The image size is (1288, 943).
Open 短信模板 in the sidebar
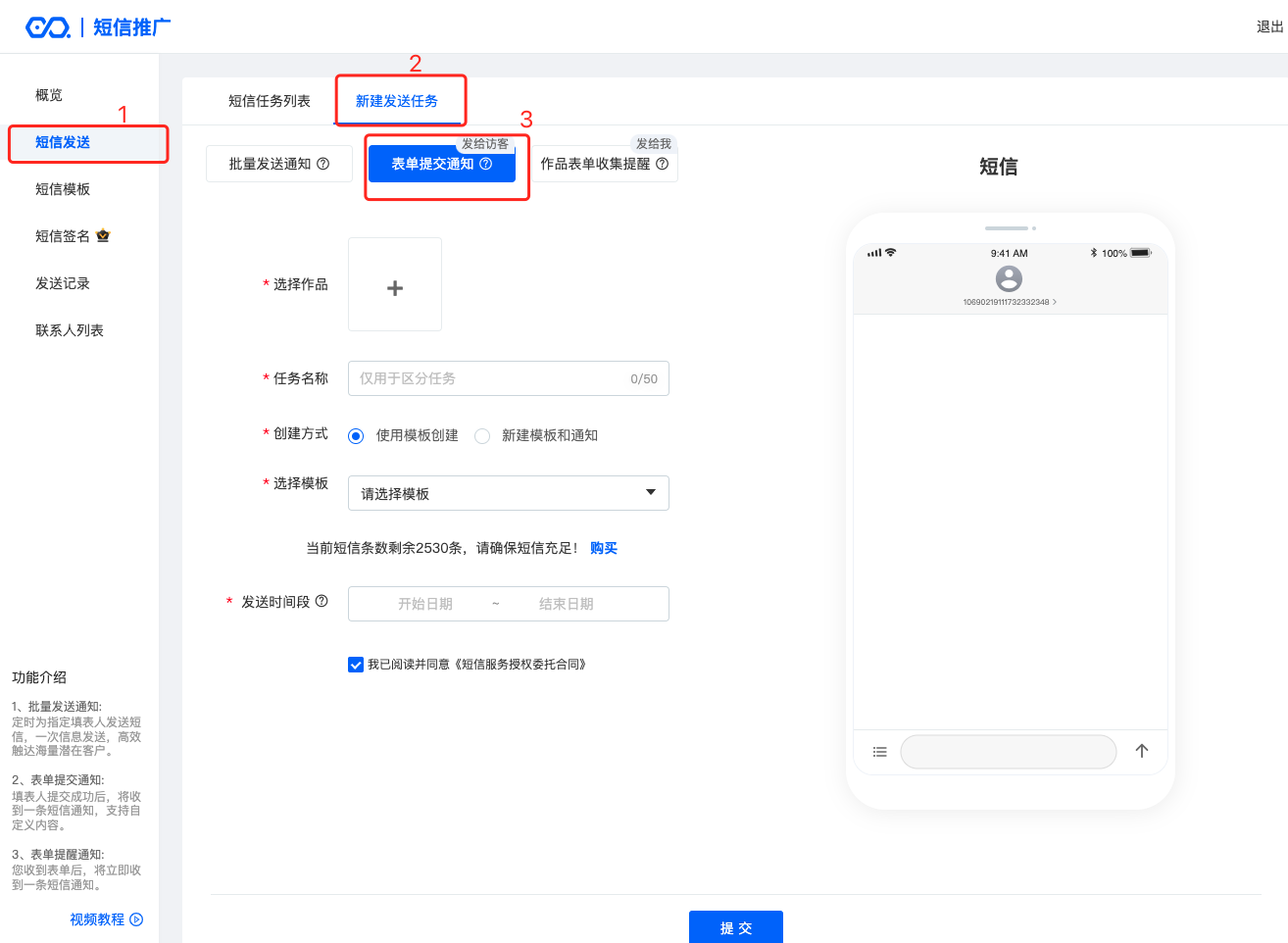[x=63, y=189]
